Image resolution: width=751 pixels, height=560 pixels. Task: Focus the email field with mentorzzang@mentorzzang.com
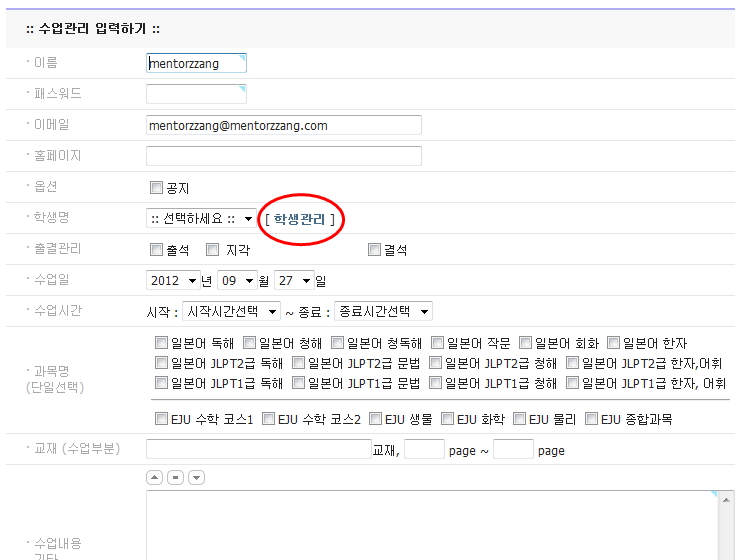pyautogui.click(x=283, y=125)
